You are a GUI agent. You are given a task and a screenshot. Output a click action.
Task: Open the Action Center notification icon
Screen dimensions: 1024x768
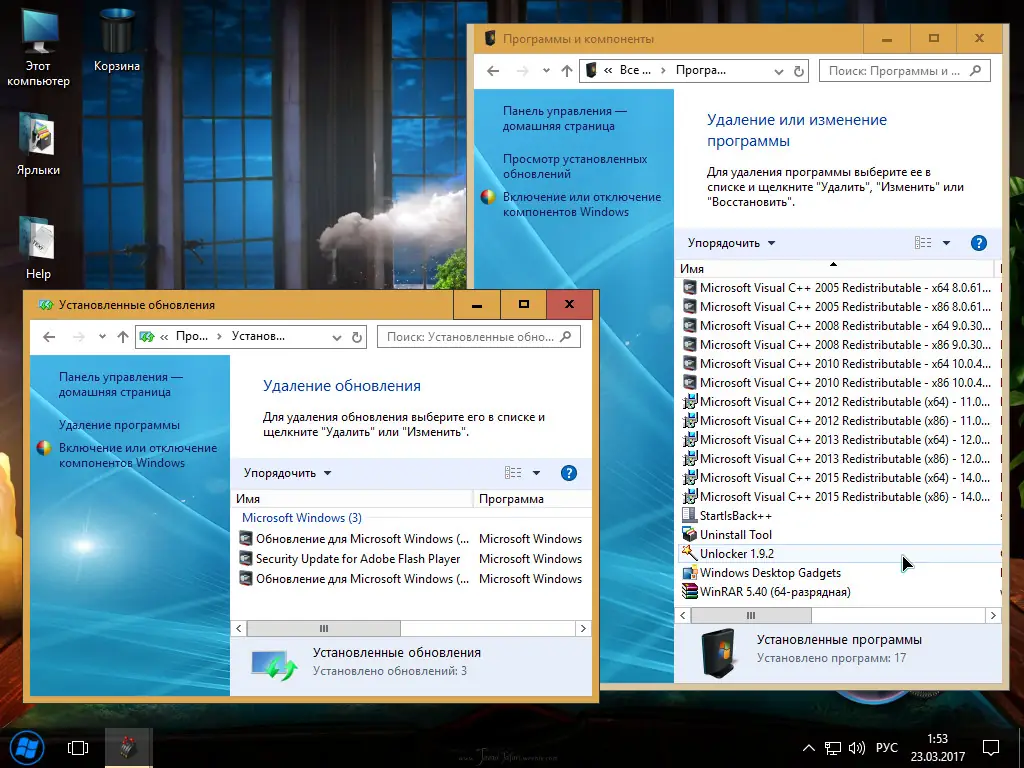(991, 748)
